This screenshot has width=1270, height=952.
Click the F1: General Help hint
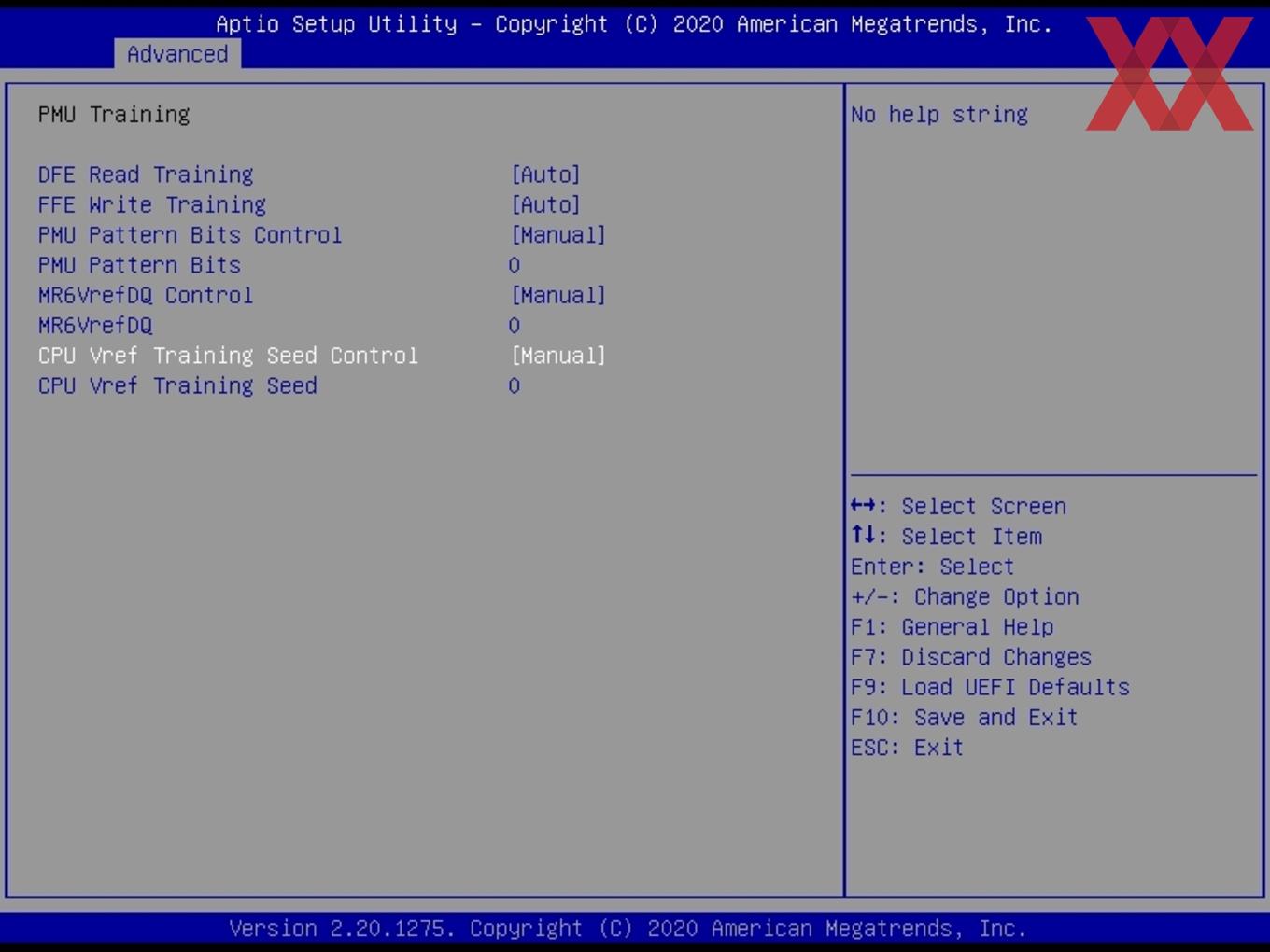(952, 627)
